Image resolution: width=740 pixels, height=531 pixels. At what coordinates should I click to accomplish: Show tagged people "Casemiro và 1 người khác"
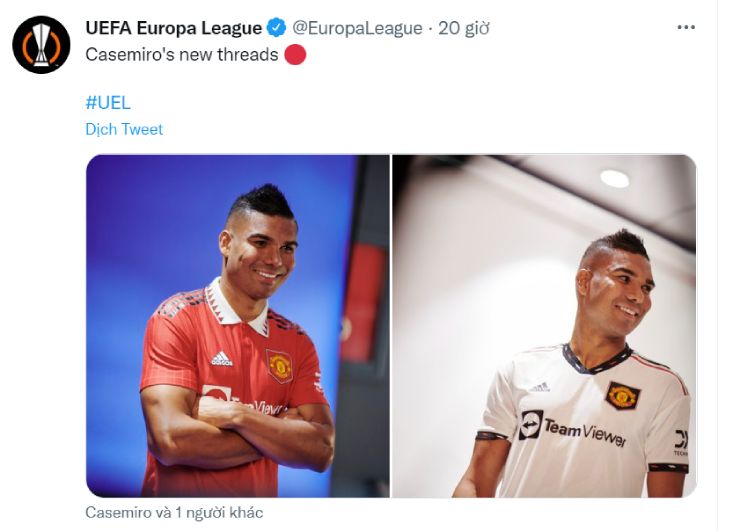(174, 513)
